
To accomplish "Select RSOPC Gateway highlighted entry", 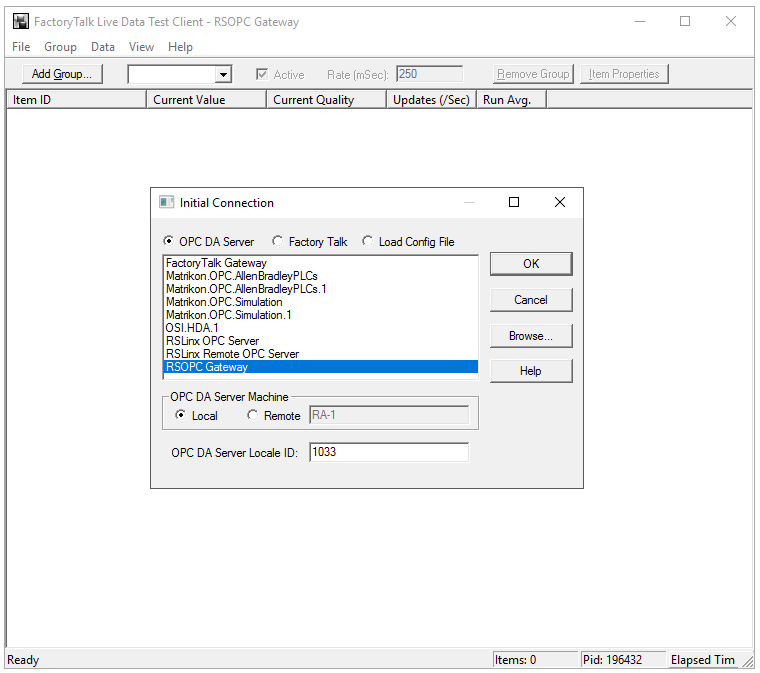I will (x=321, y=367).
